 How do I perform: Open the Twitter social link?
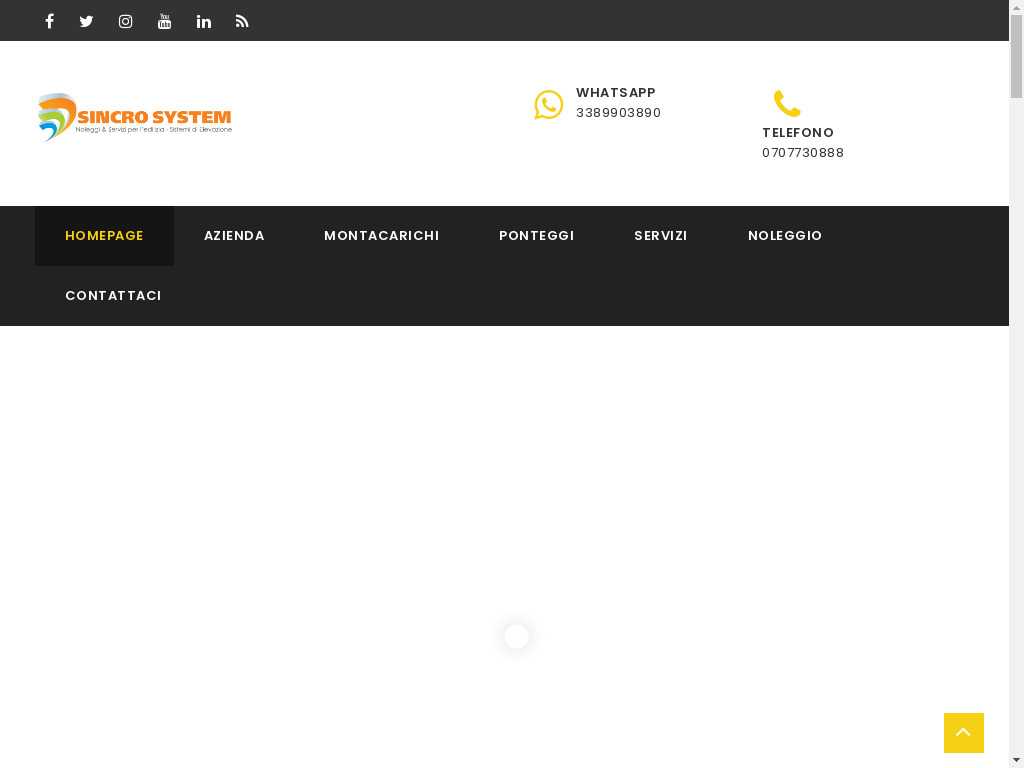click(87, 21)
